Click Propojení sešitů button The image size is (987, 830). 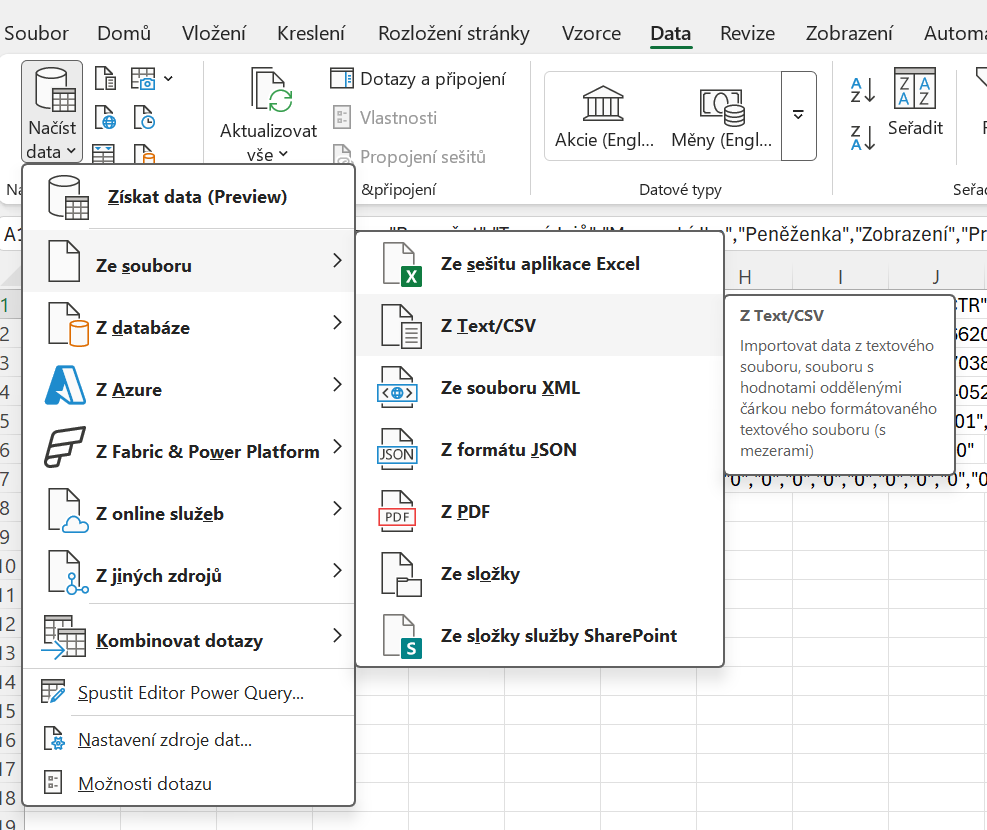click(x=409, y=157)
